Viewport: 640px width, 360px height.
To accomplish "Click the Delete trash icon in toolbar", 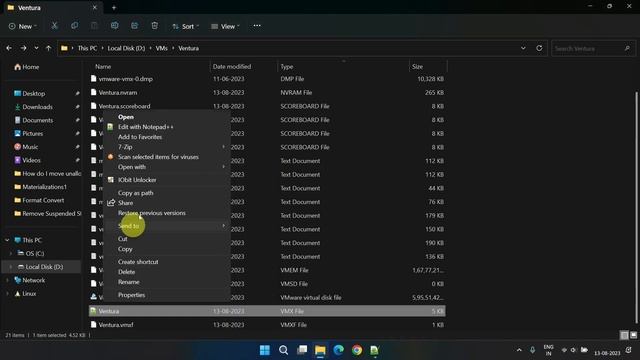I will coord(155,26).
